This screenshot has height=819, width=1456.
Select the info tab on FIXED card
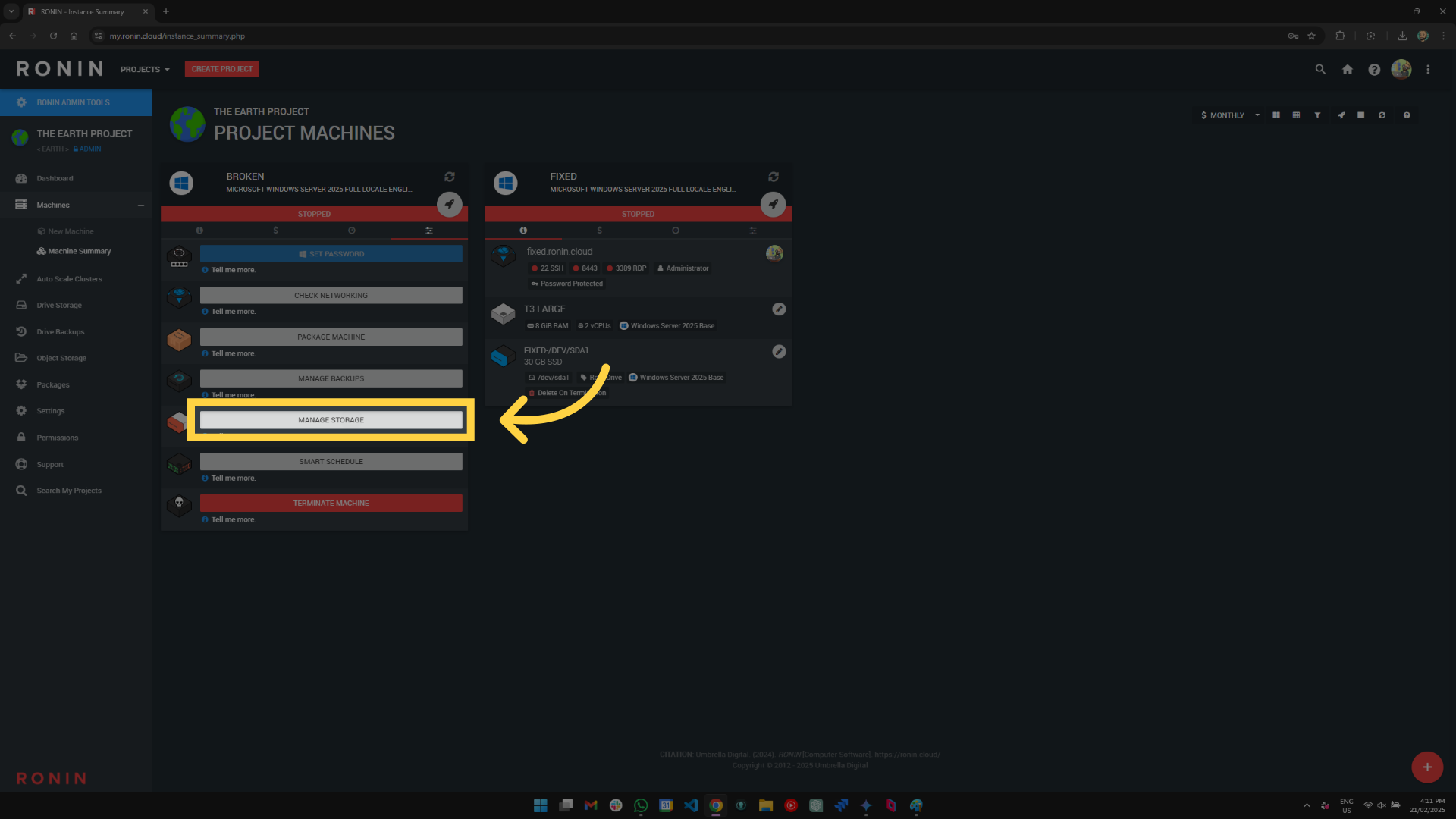(523, 231)
